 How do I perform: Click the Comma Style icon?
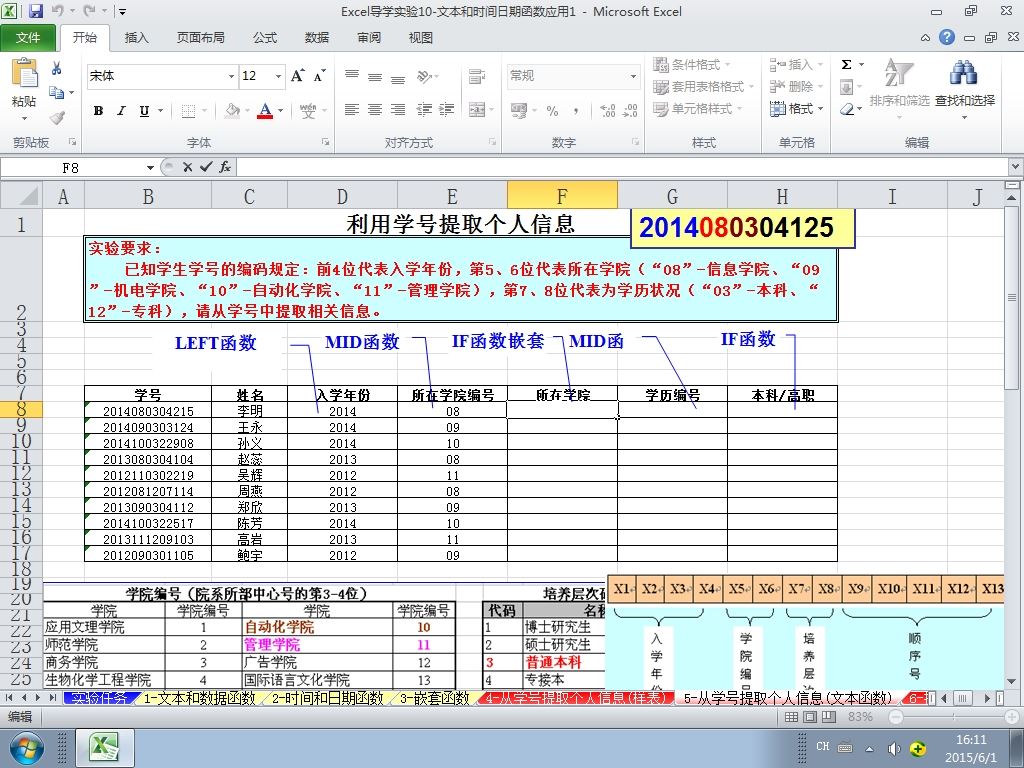(576, 110)
